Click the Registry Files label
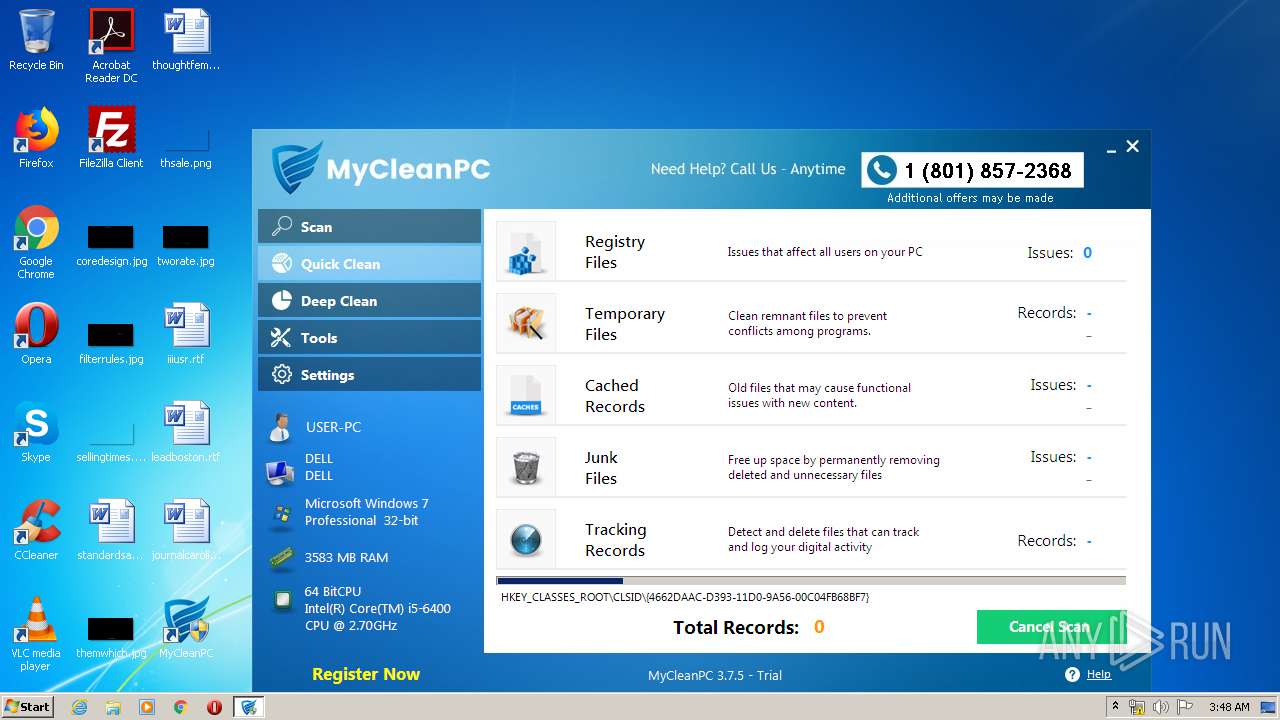Screen dimensions: 1280x720 point(615,252)
